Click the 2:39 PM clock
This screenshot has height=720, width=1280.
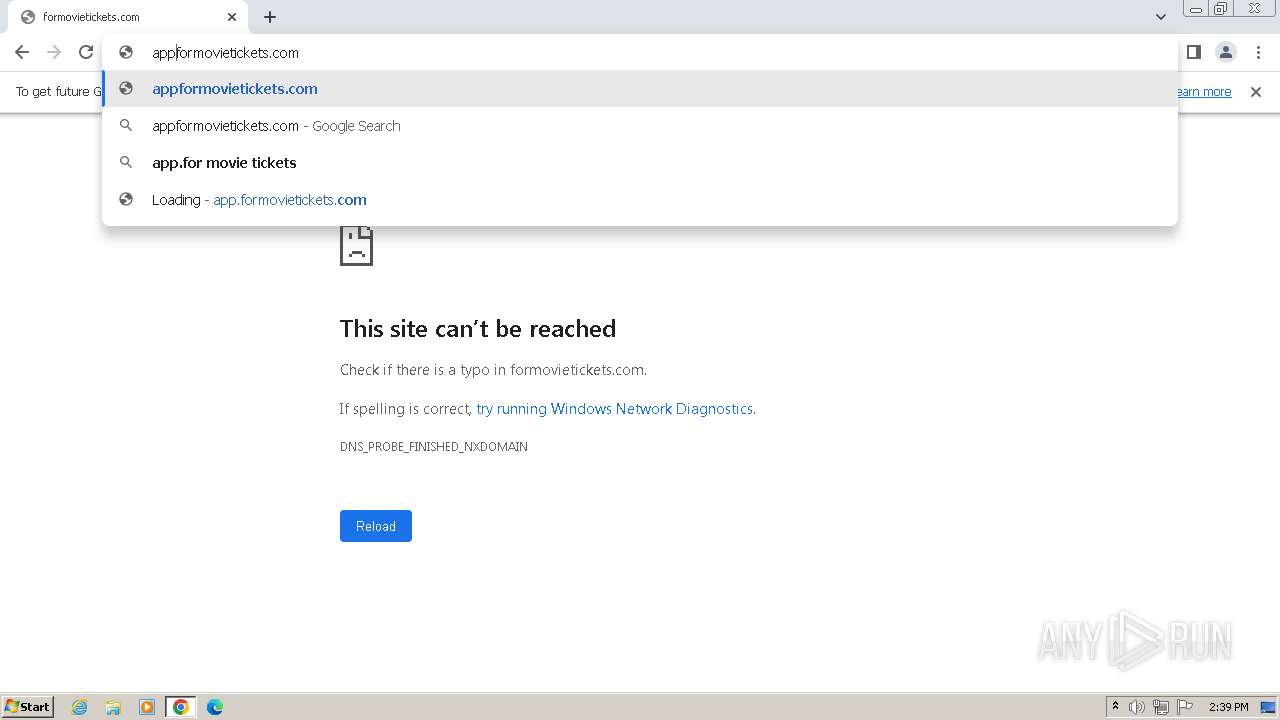tap(1229, 707)
